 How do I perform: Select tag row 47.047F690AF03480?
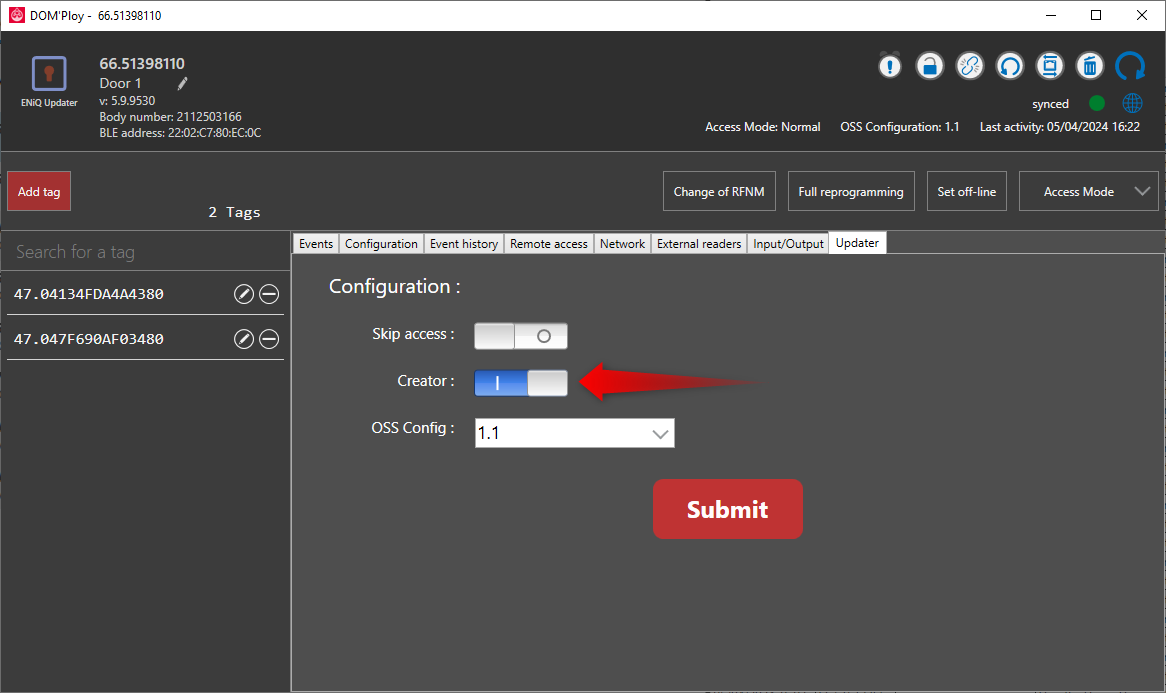coord(146,339)
